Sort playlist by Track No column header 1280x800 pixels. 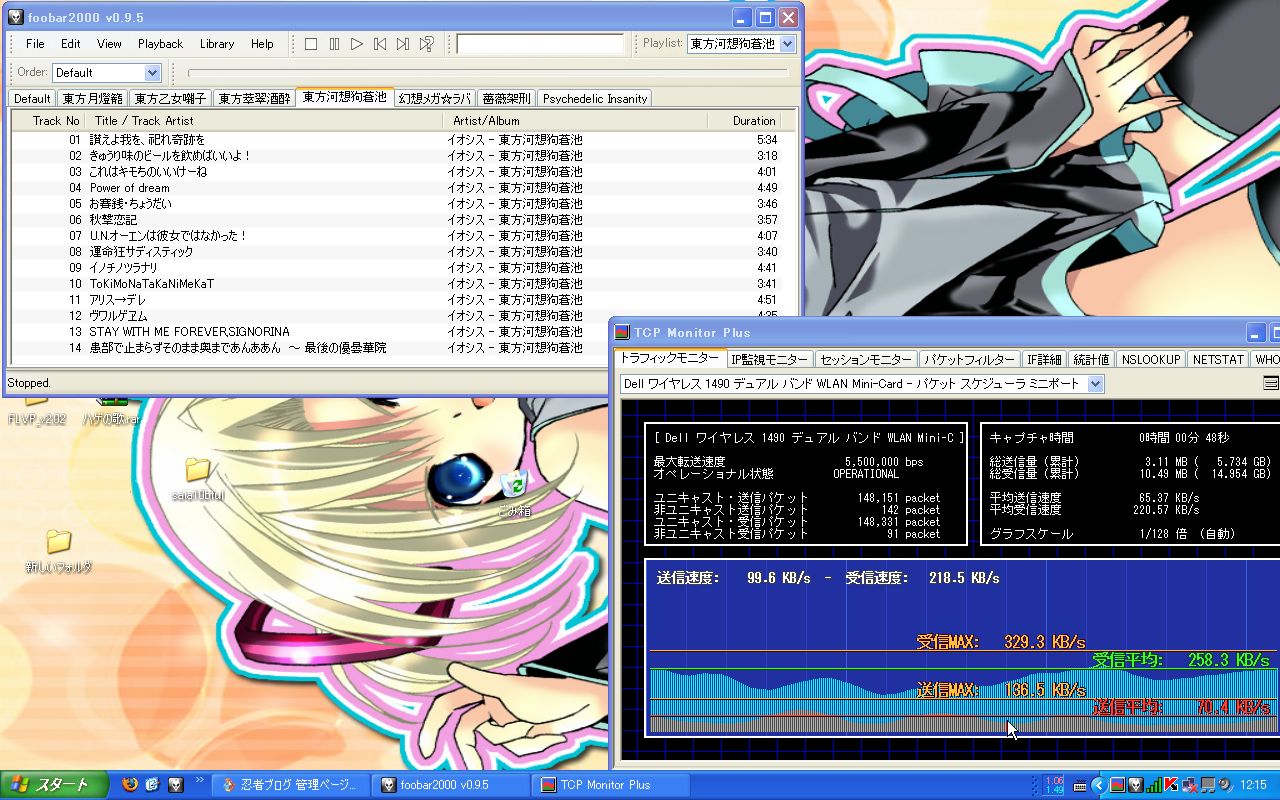click(48, 121)
